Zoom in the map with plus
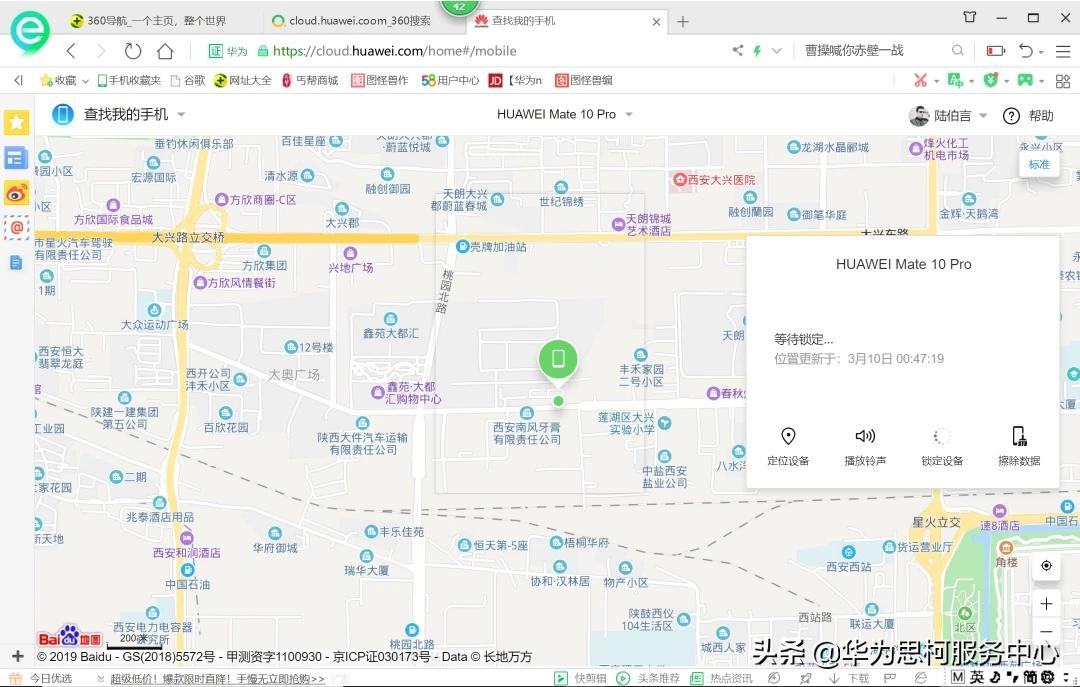Viewport: 1080px width, 687px height. 1046,604
